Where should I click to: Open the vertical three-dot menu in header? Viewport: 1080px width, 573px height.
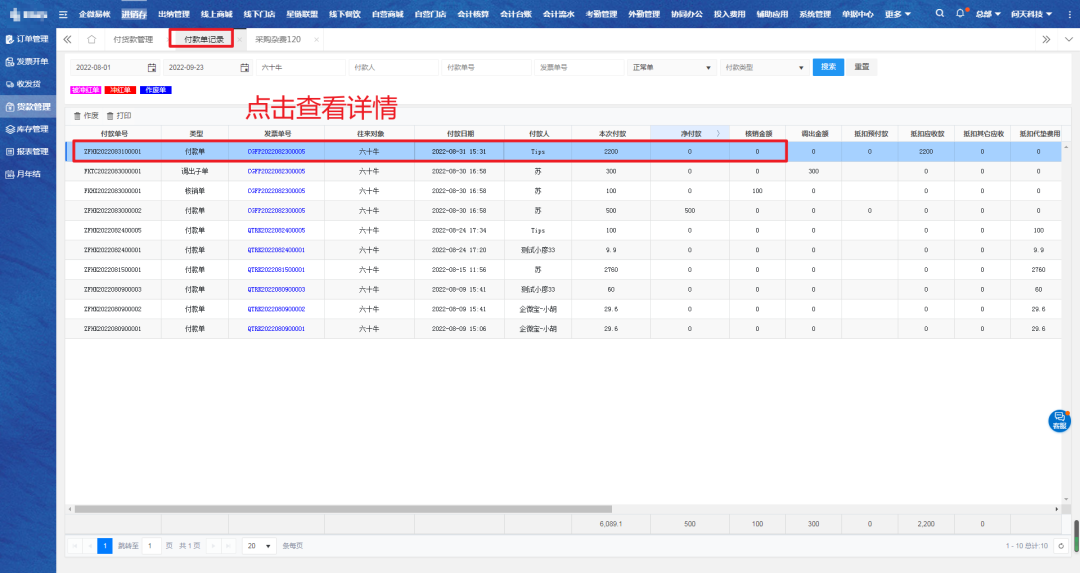click(x=1066, y=14)
